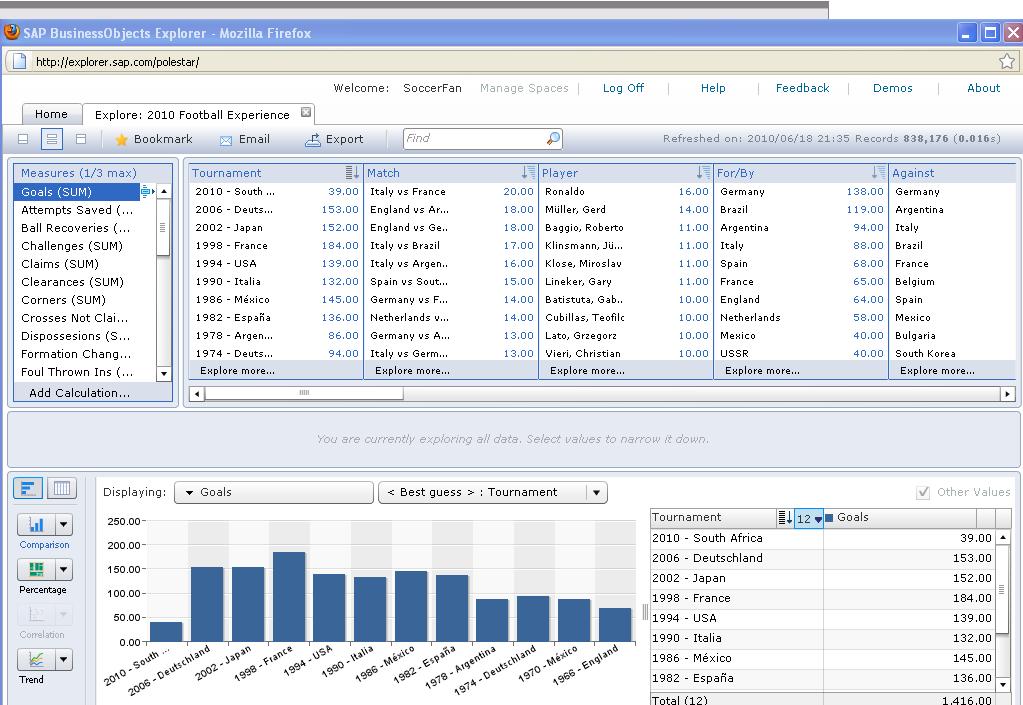Click the 1998 - France chart bar

pos(289,597)
